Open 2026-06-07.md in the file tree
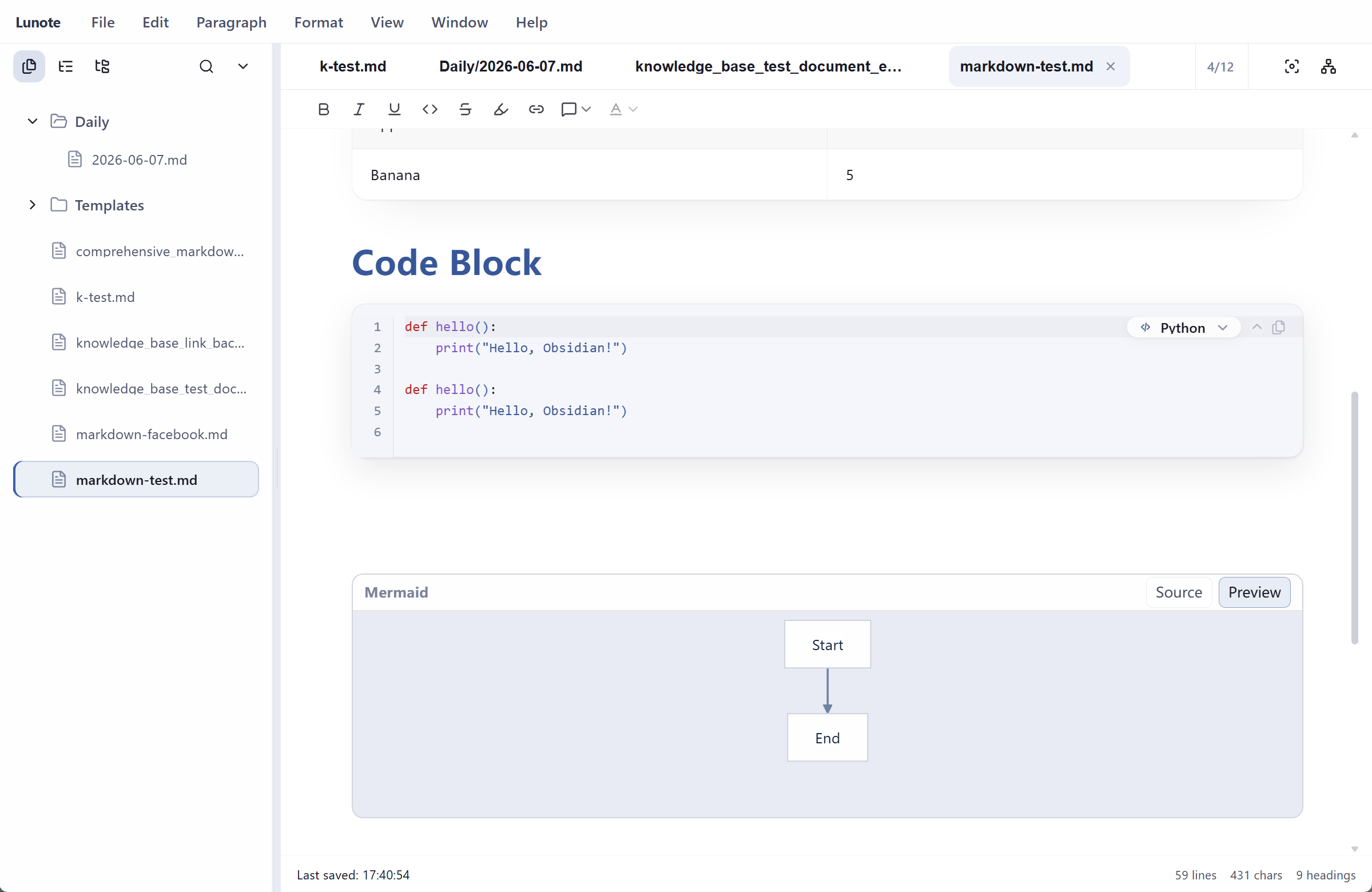The width and height of the screenshot is (1372, 892). click(139, 160)
